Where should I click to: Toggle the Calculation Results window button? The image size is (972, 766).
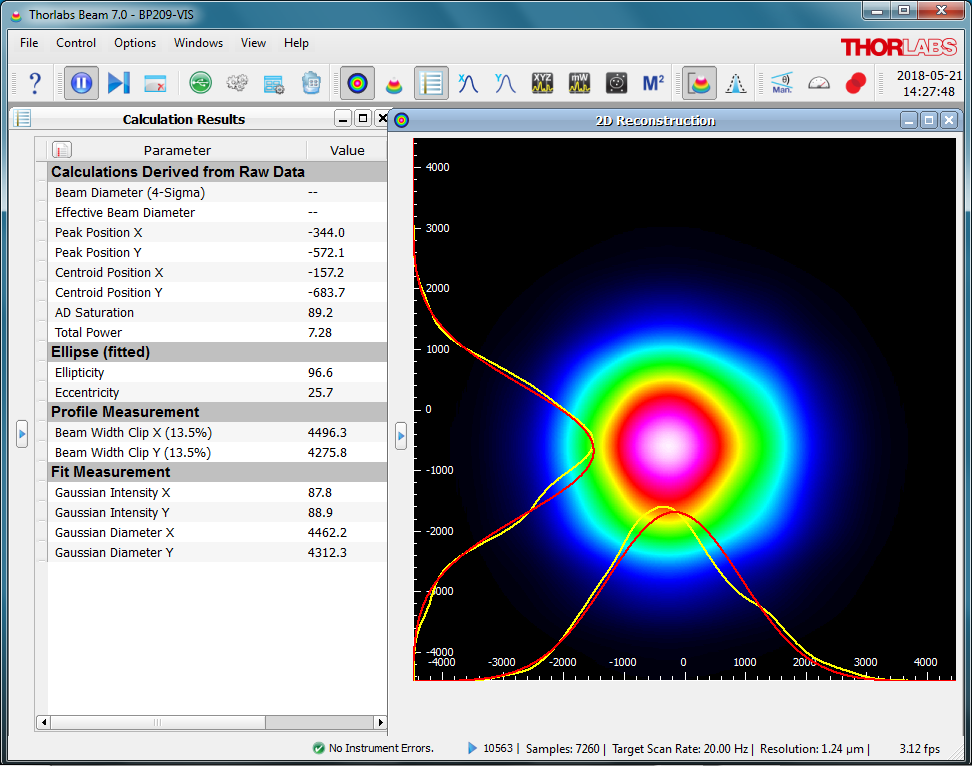431,83
